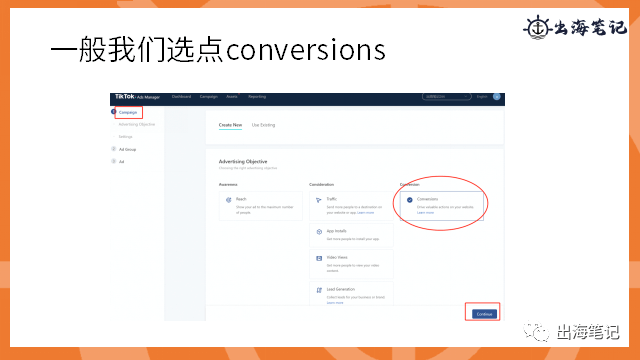This screenshot has height=360, width=640.
Task: Click the Video Views objective icon
Action: (x=319, y=258)
